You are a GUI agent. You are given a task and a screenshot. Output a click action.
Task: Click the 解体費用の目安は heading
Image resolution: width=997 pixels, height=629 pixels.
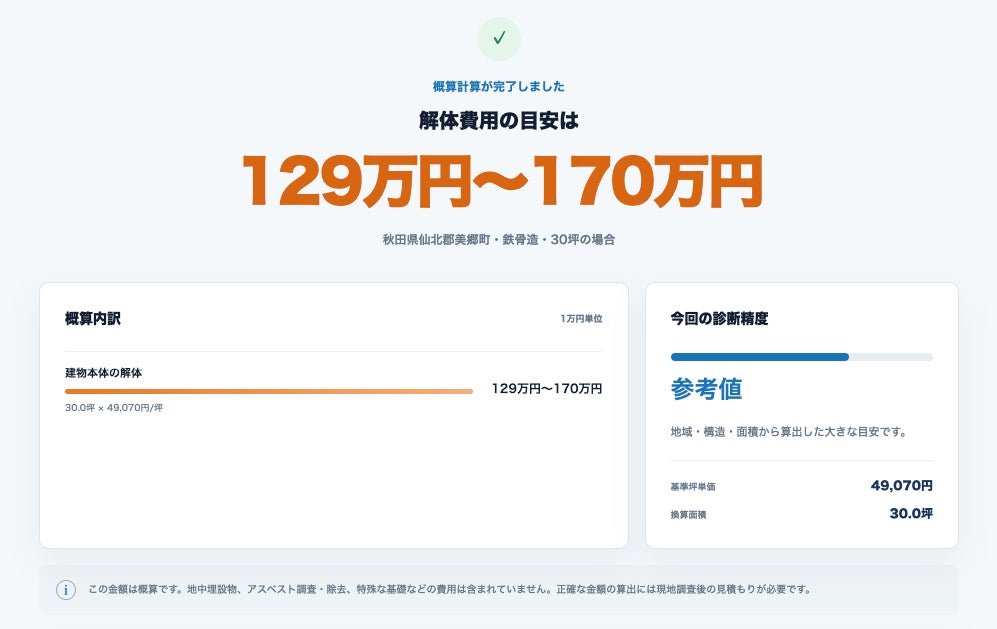point(499,120)
